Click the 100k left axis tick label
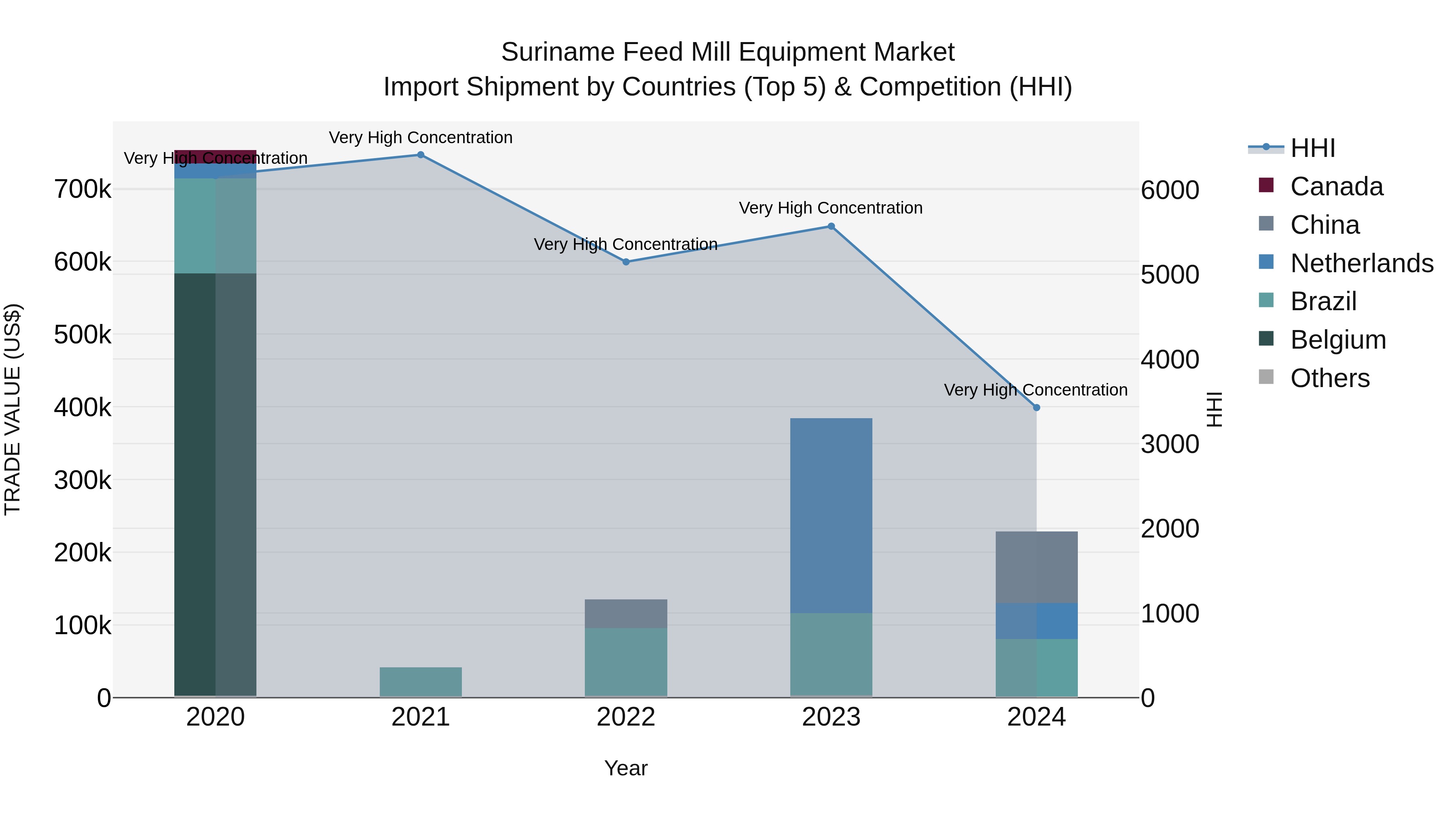 tap(83, 626)
